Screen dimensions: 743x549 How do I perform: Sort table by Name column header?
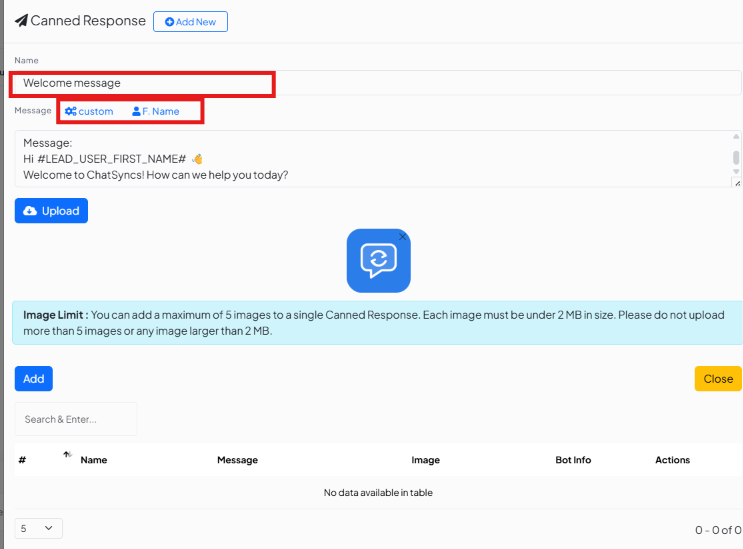[x=94, y=460]
